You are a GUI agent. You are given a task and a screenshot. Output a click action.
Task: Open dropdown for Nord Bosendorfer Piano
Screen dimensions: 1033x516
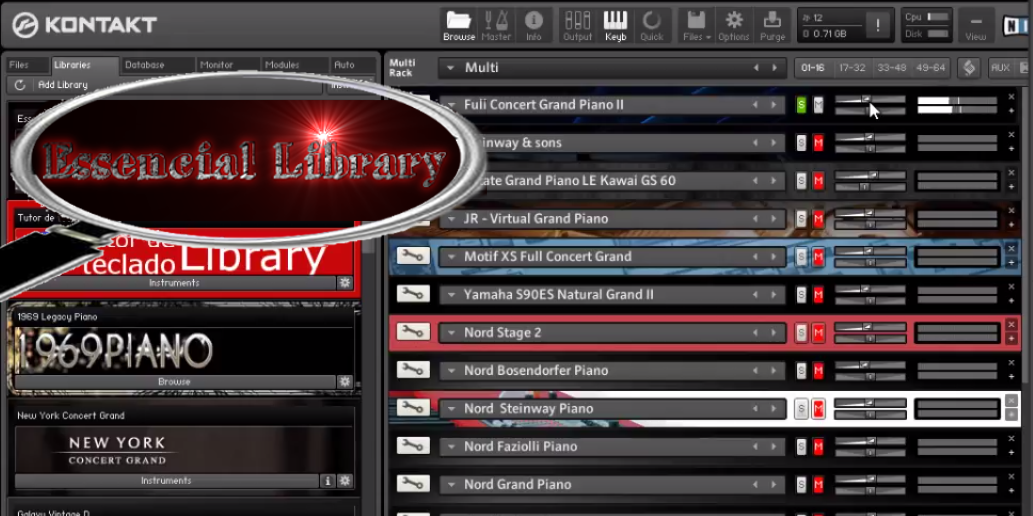pos(451,371)
